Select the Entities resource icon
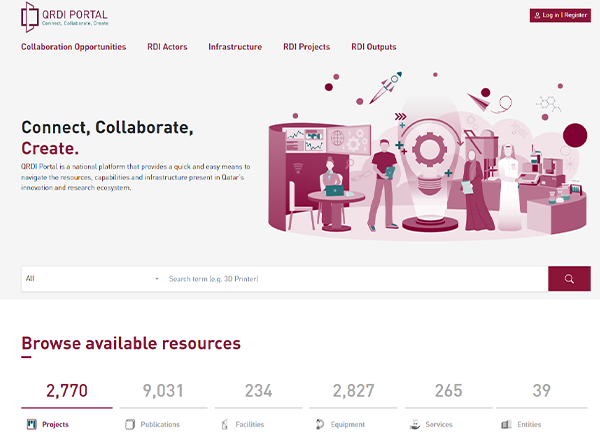600x448 pixels. [x=507, y=424]
